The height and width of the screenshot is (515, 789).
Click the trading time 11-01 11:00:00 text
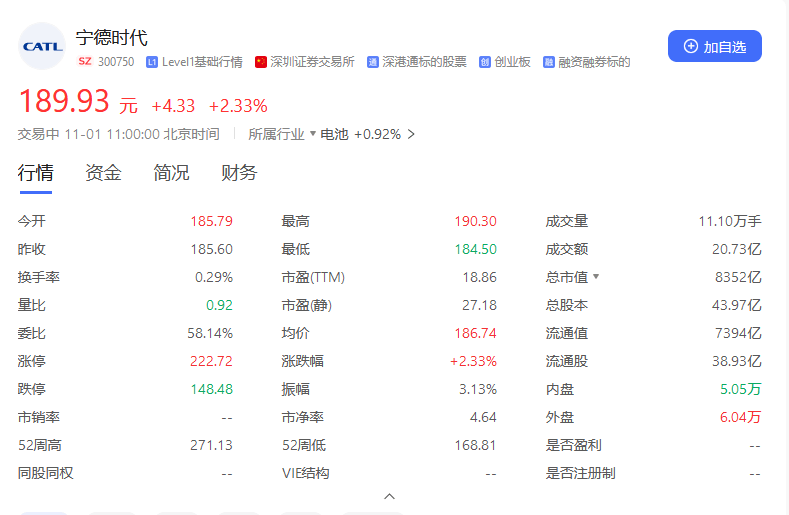(x=112, y=134)
